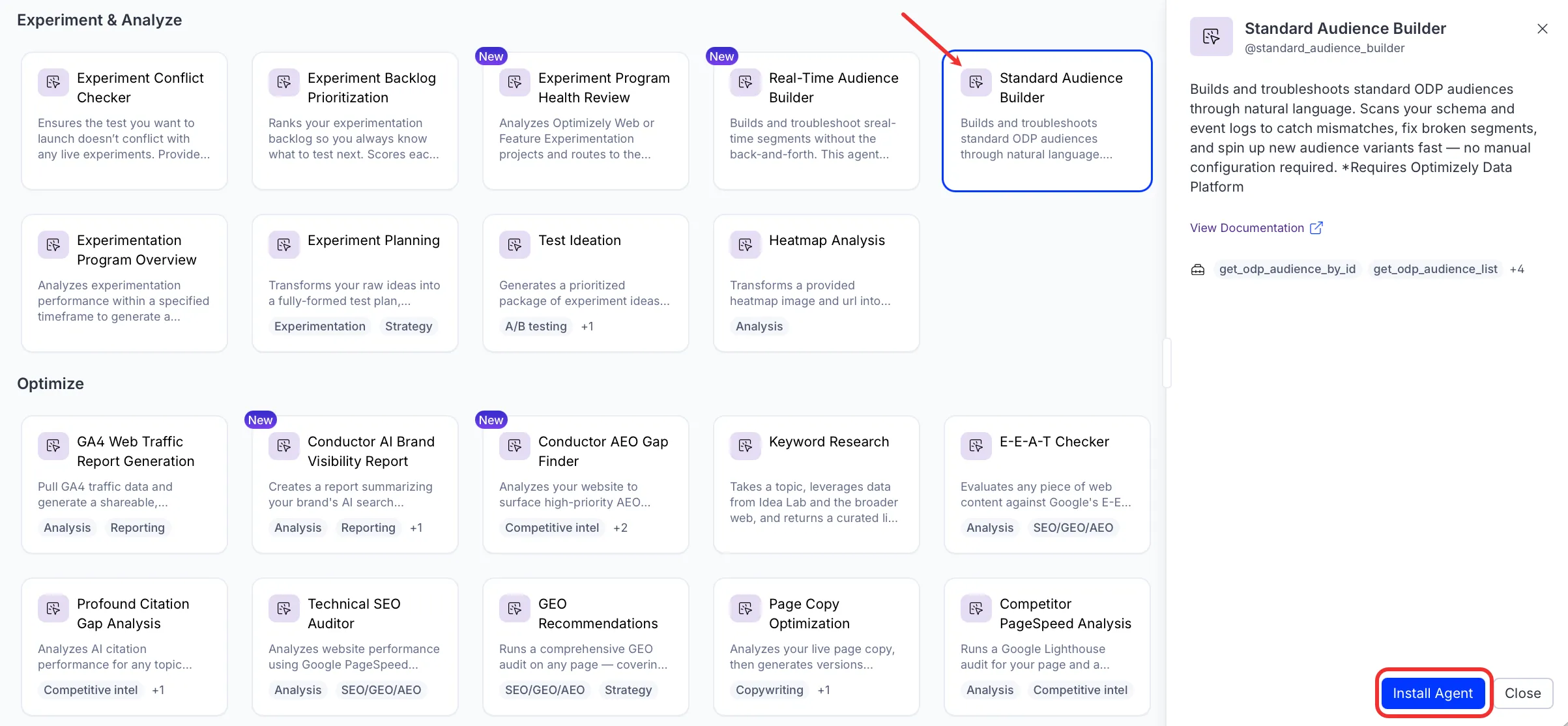Click the tools icon before get_odp_audience_by_id
Viewport: 1568px width, 726px height.
[1198, 270]
